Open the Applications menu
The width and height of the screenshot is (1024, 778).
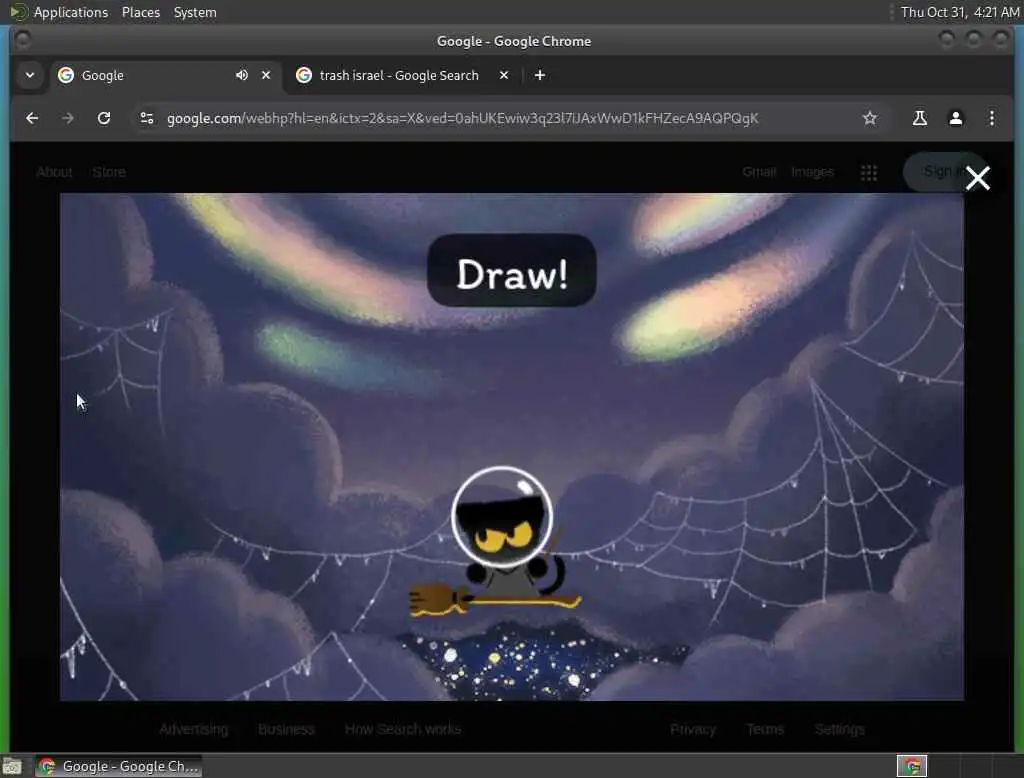71,12
